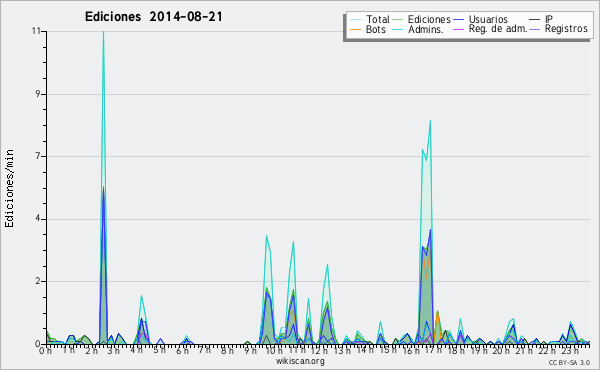Image resolution: width=600 pixels, height=370 pixels.
Task: Click the x-axis label "14 h"
Action: click(x=365, y=350)
